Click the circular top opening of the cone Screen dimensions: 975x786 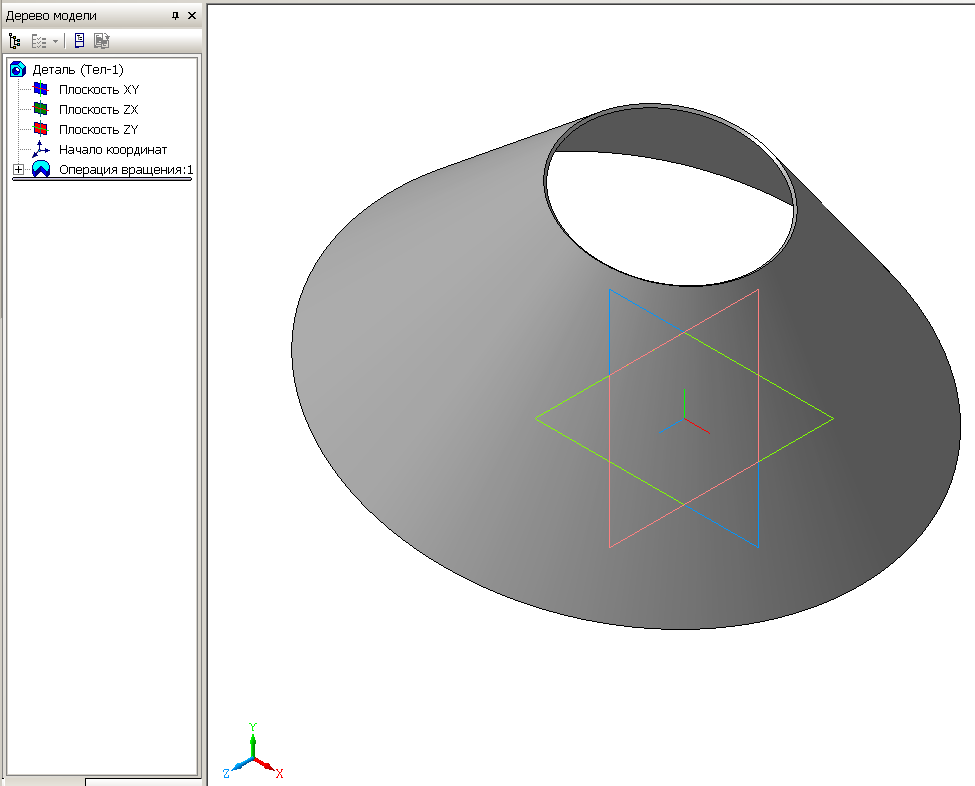click(x=670, y=196)
